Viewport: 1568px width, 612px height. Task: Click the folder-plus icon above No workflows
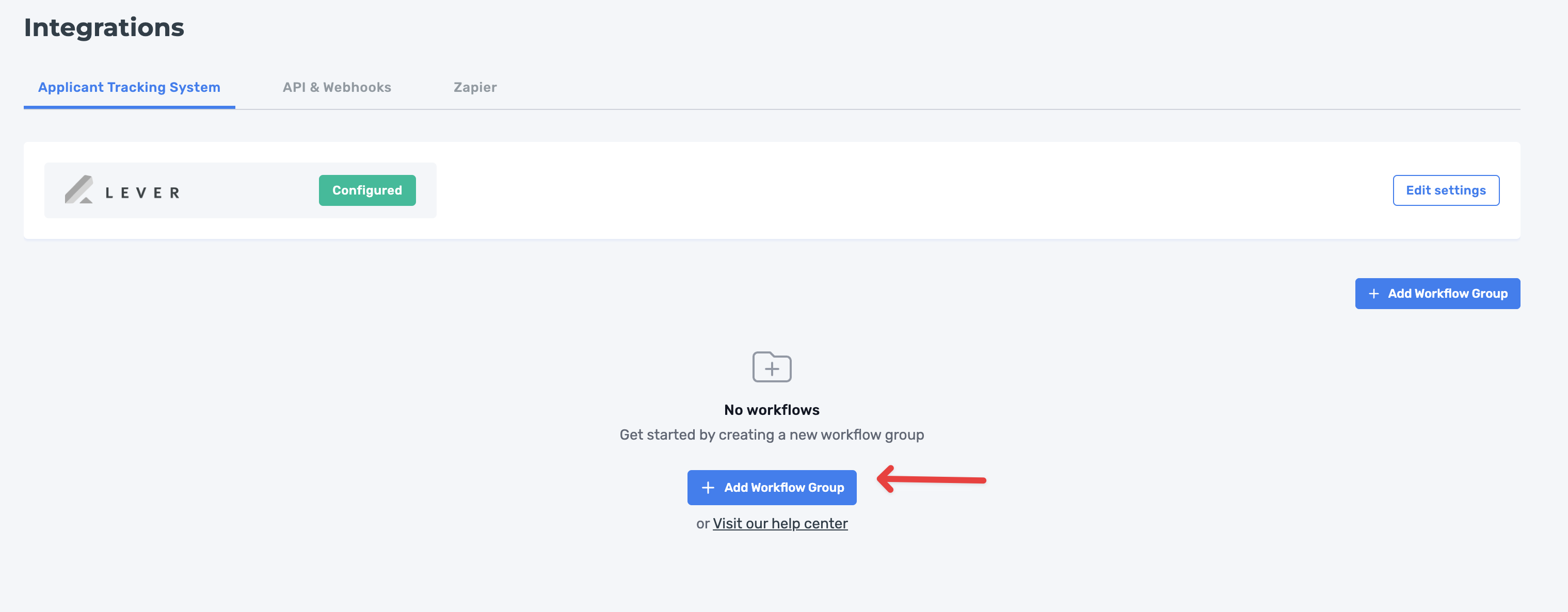coord(772,367)
